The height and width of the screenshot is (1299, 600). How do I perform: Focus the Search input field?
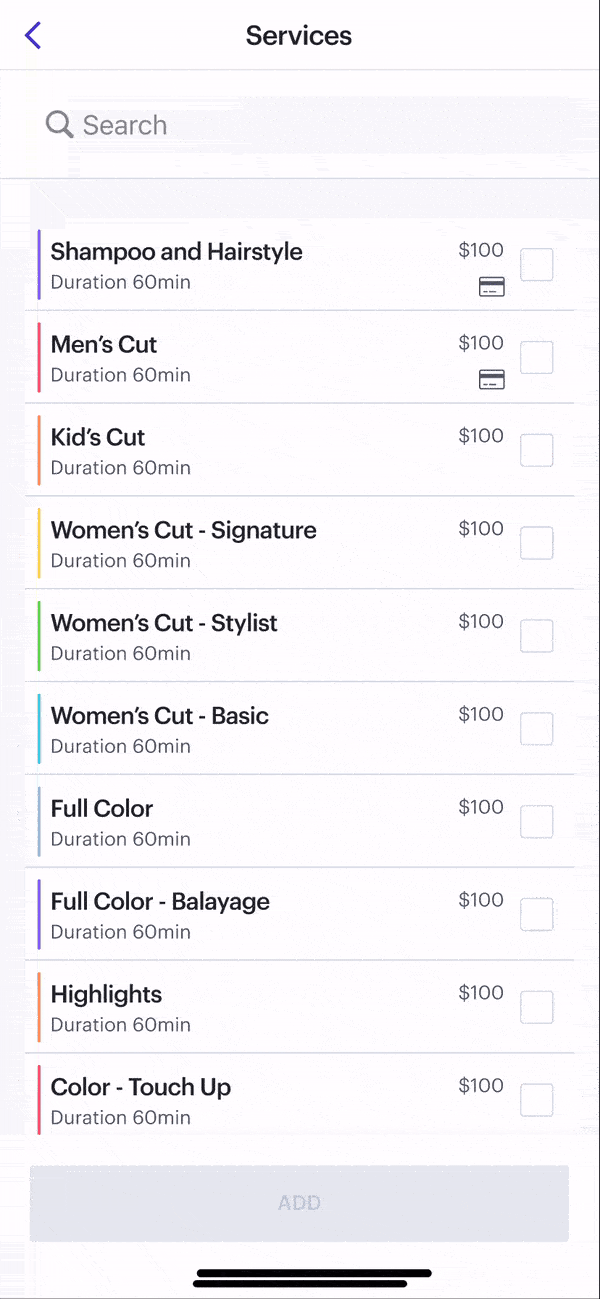300,125
